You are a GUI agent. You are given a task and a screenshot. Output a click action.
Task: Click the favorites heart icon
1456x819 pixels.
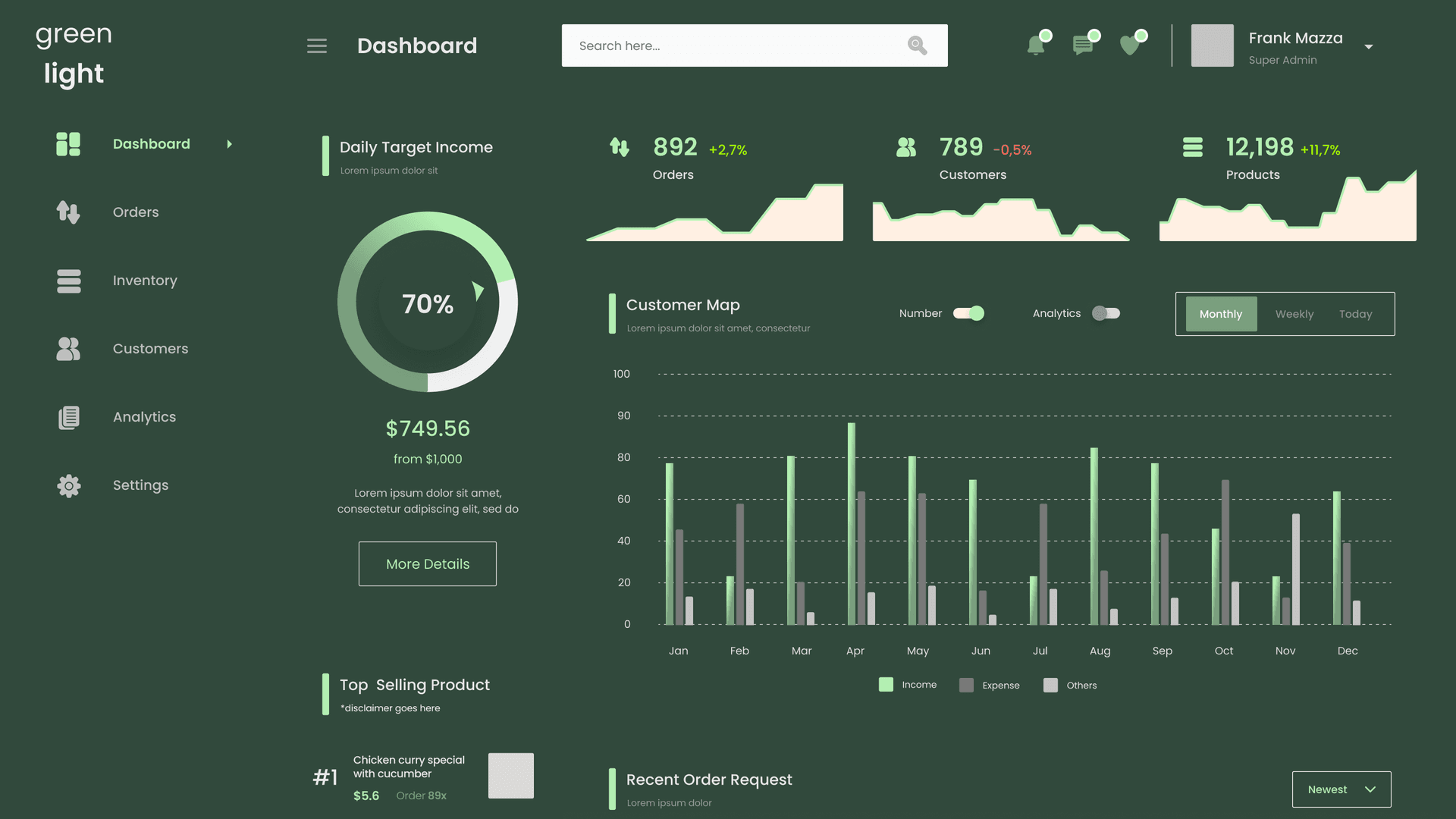(x=1131, y=45)
